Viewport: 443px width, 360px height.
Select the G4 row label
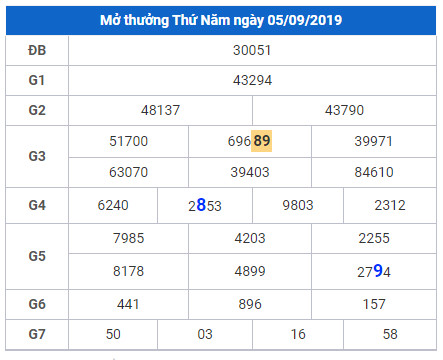37,205
